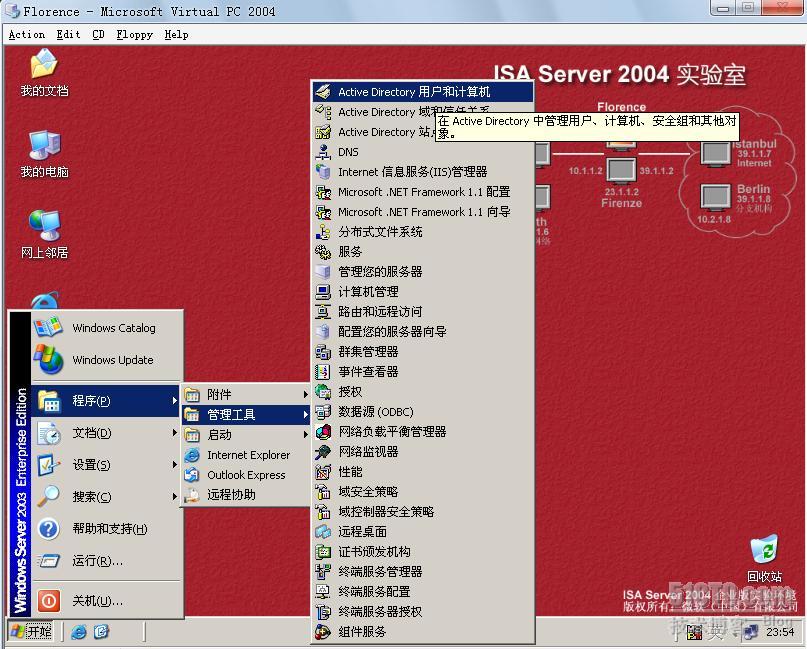Open 域安全策略 entry
This screenshot has height=649, width=807.
click(x=423, y=492)
